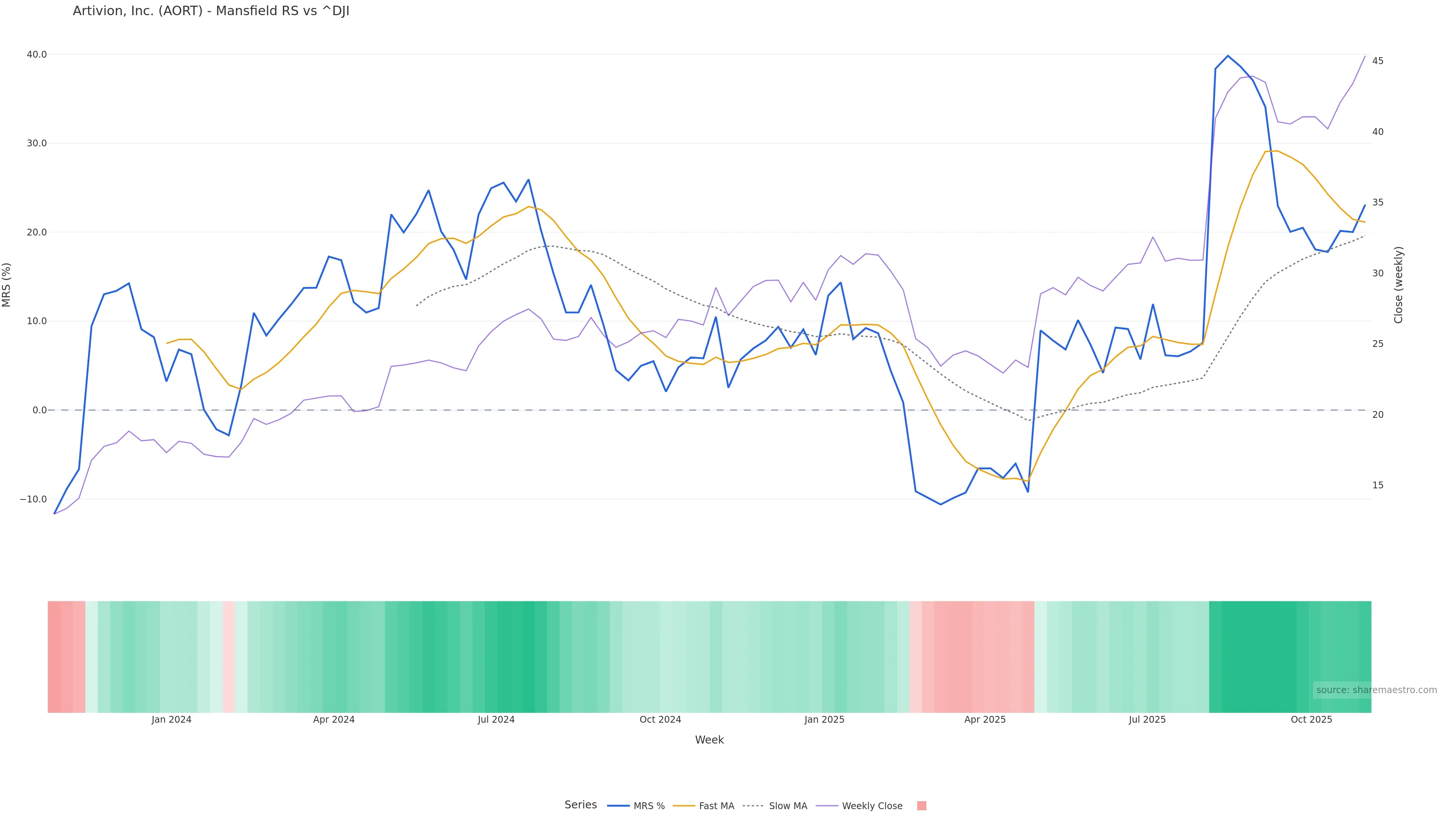This screenshot has width=1456, height=819.
Task: Click the Apr 2025 x-axis label
Action: [x=985, y=720]
